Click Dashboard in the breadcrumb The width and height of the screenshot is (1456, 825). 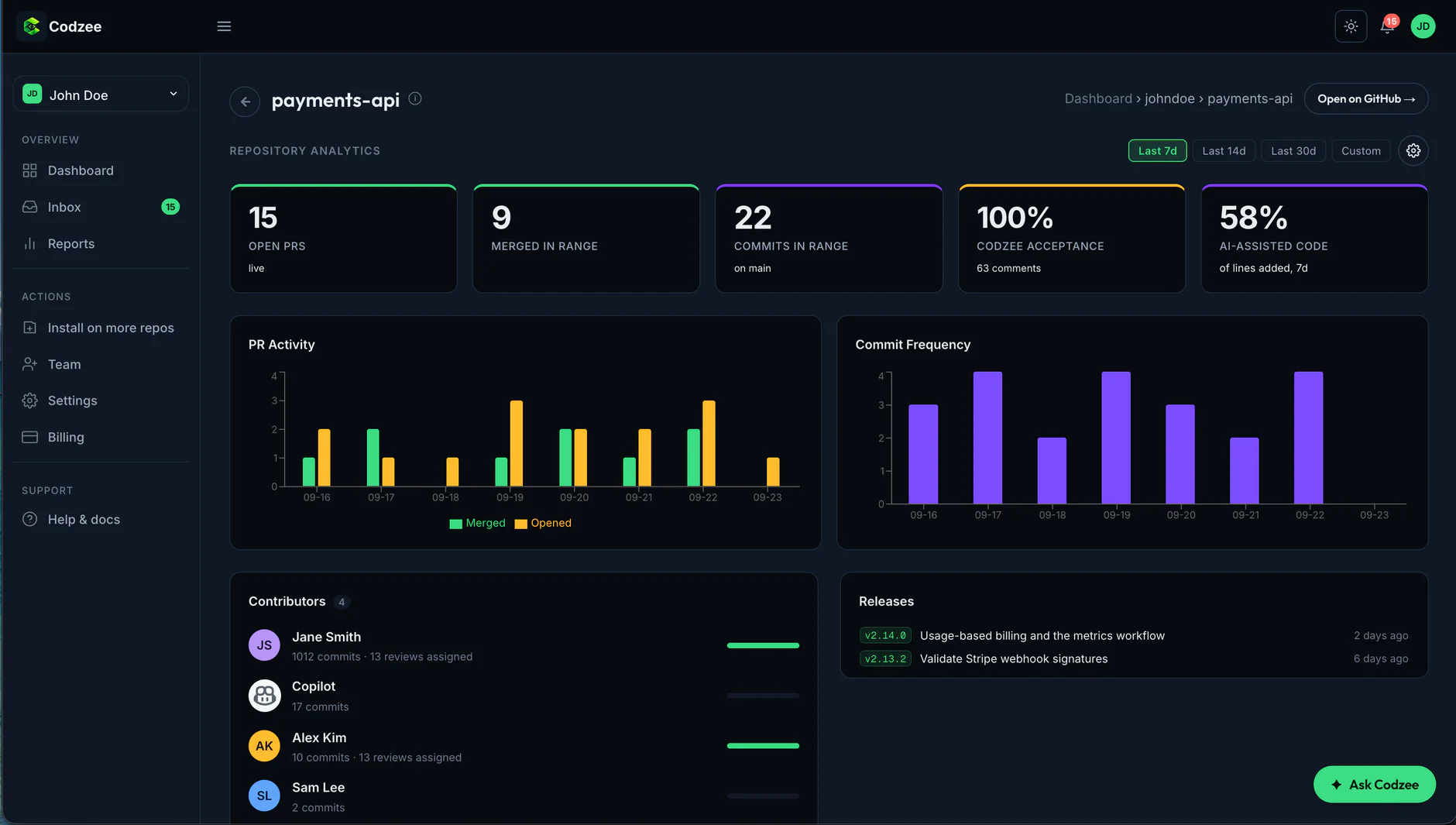pyautogui.click(x=1098, y=98)
